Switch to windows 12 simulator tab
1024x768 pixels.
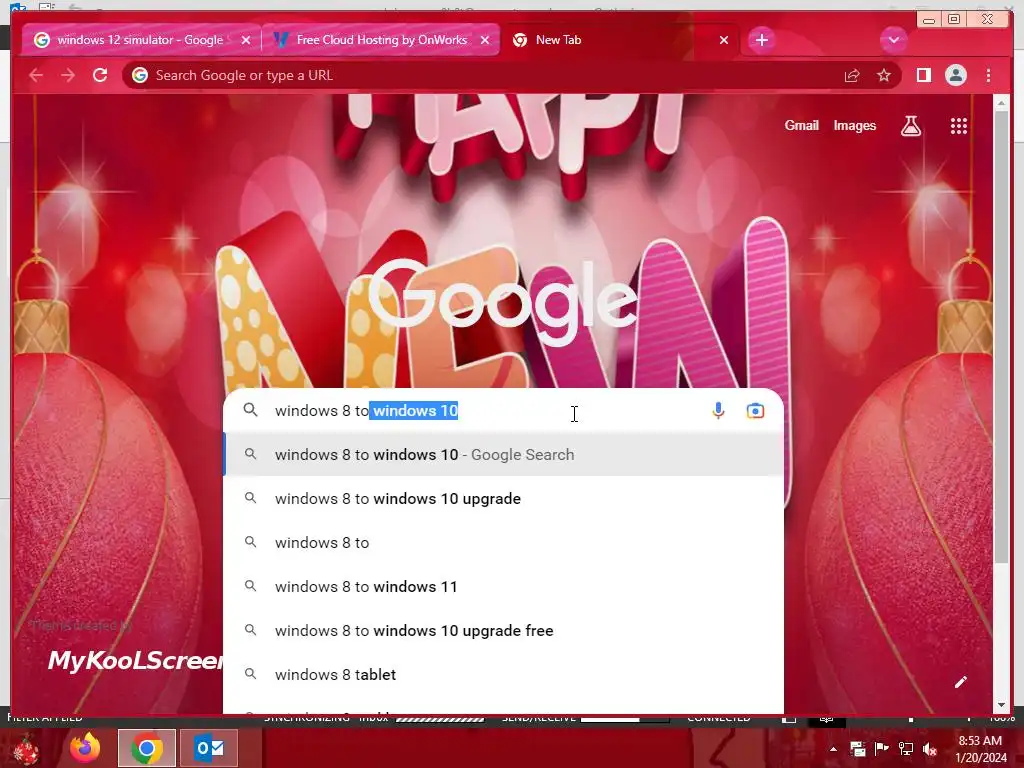point(140,40)
